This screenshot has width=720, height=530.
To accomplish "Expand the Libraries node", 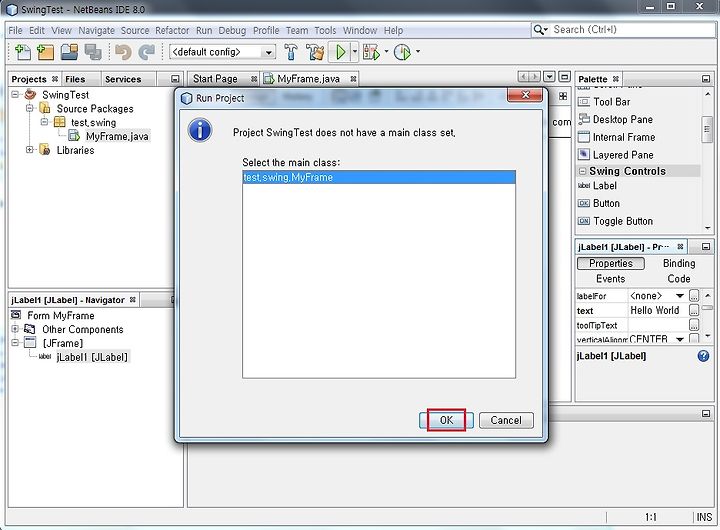I will point(29,149).
